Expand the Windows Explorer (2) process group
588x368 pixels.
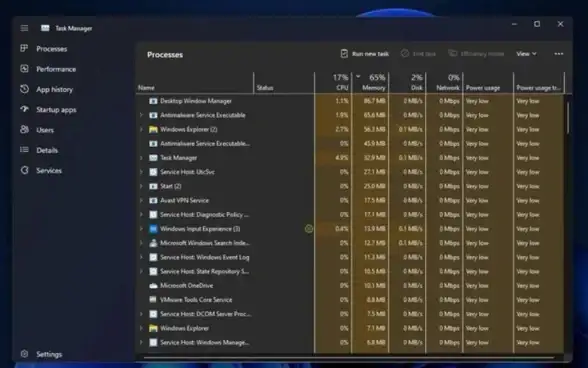(x=141, y=129)
